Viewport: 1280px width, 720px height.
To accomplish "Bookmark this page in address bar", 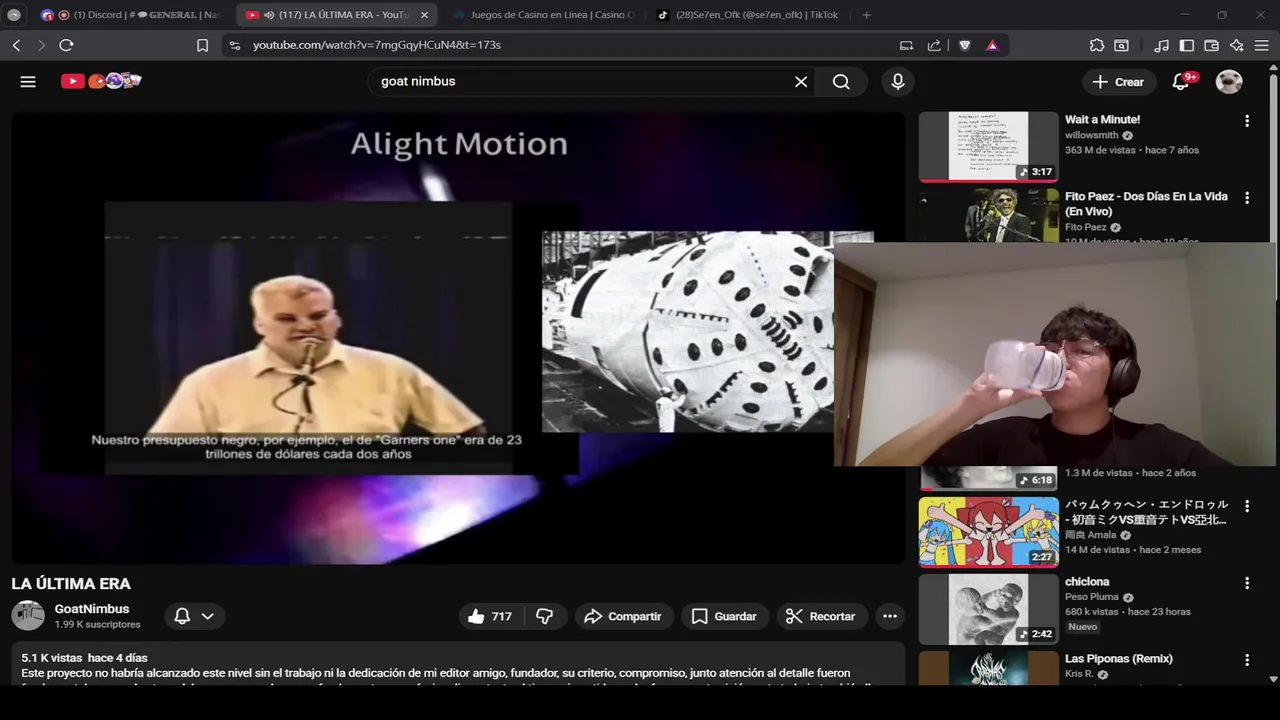I will pyautogui.click(x=202, y=45).
